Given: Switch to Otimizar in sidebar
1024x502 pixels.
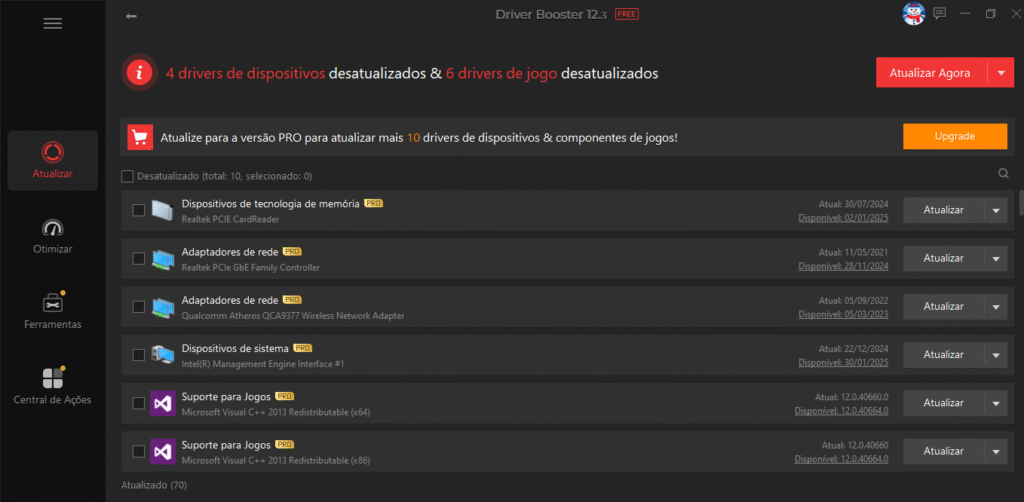Looking at the screenshot, I should 53,236.
